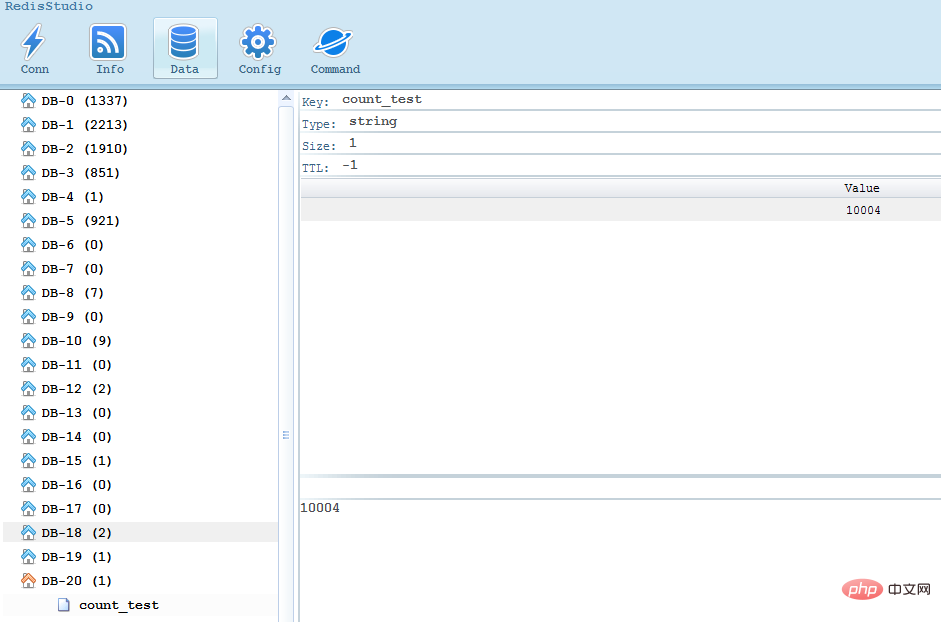This screenshot has height=622, width=941.
Task: Select database DB-17 (0)
Action: [x=76, y=509]
